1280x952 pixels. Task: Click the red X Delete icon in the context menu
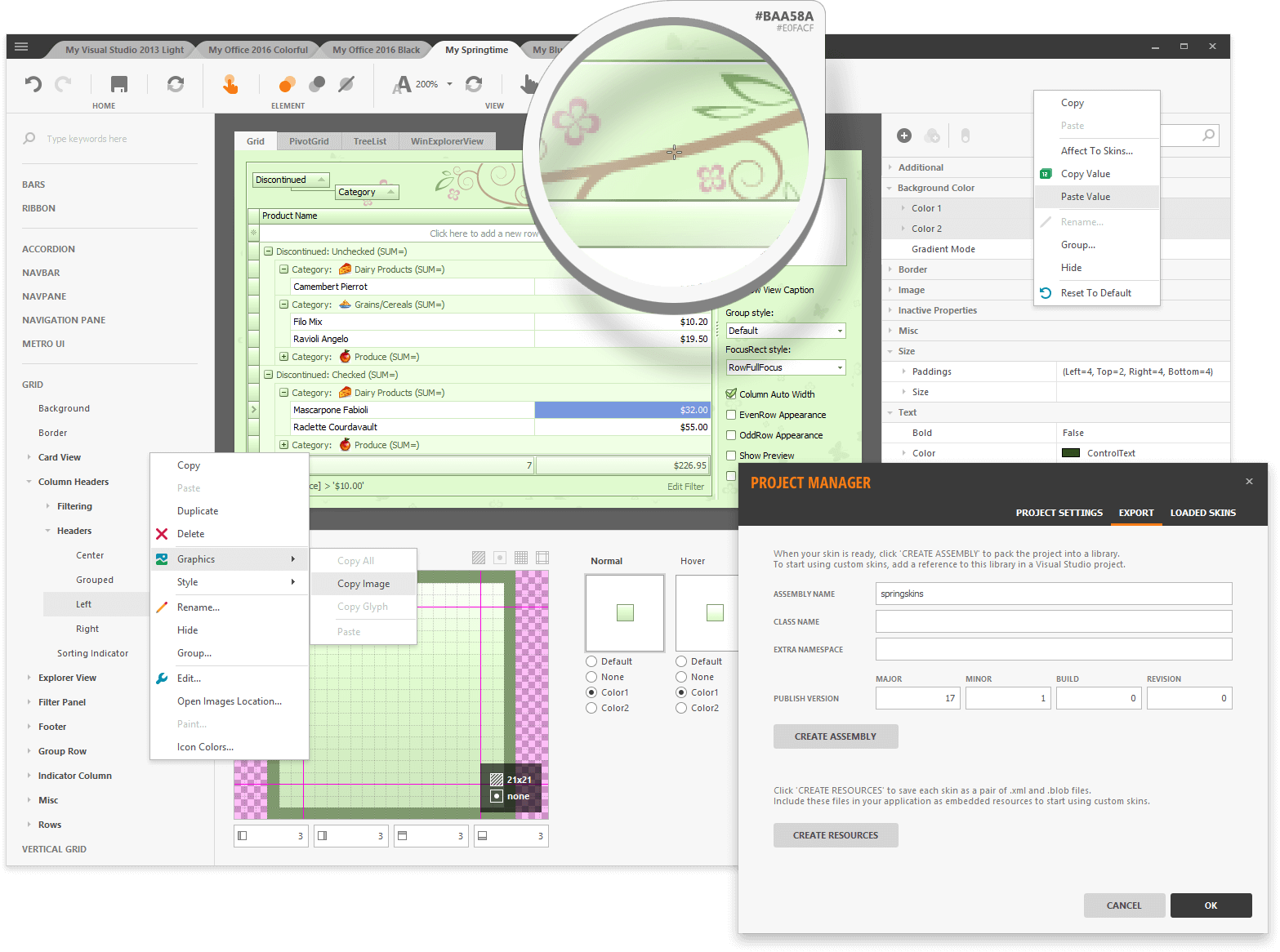coord(162,534)
